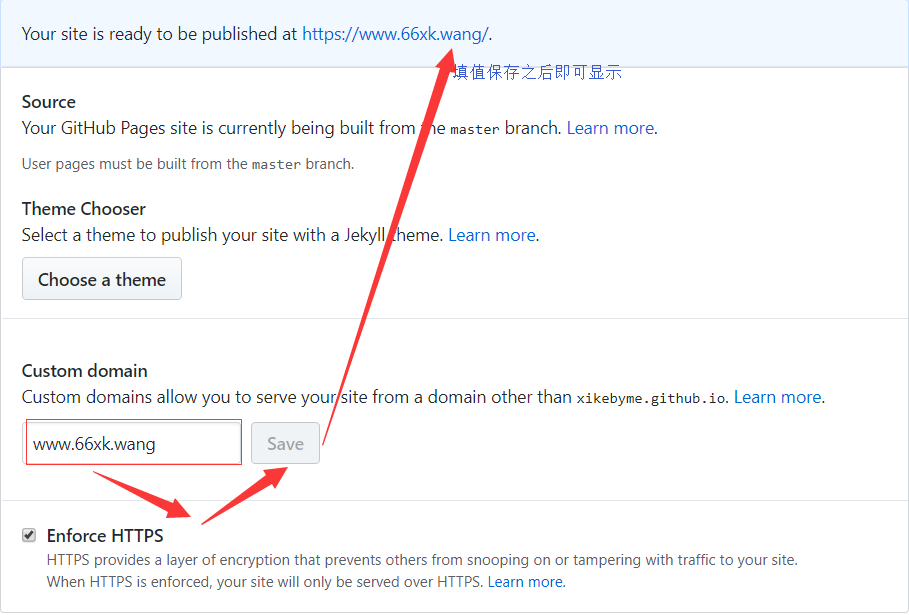Click the Custom domain heading
The height and width of the screenshot is (615, 909).
[x=85, y=371]
